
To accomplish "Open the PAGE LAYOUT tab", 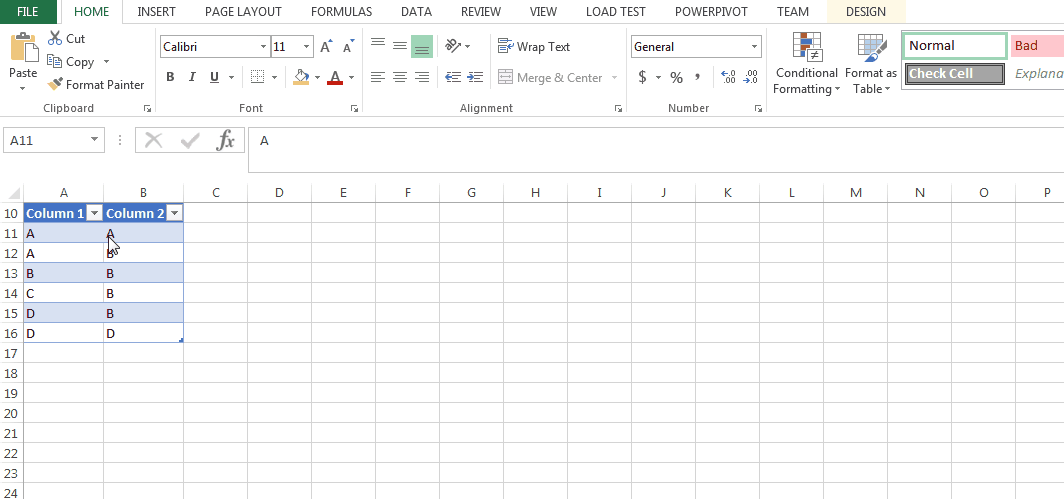I will 242,12.
